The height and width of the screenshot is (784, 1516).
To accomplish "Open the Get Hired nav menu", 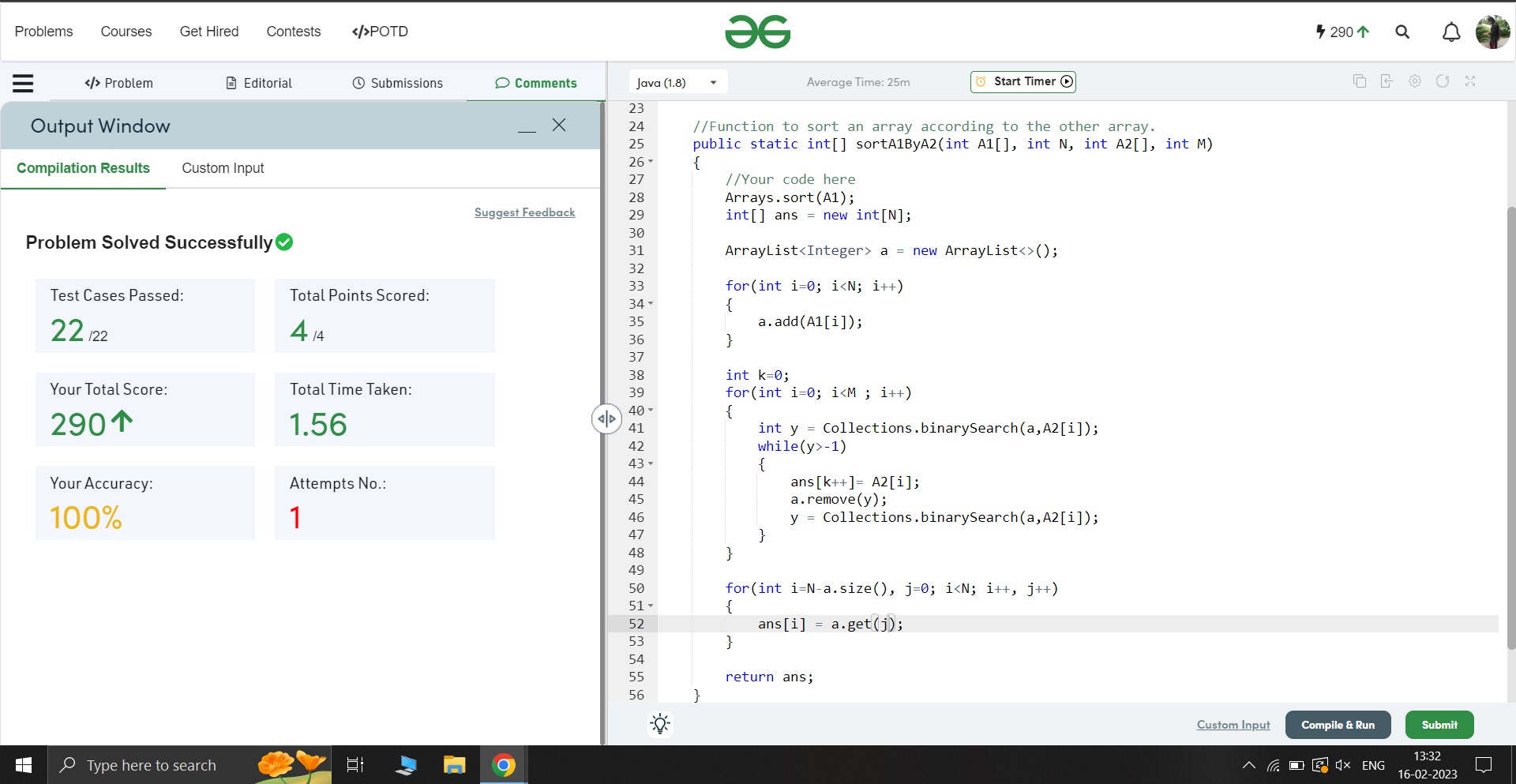I will coord(209,32).
